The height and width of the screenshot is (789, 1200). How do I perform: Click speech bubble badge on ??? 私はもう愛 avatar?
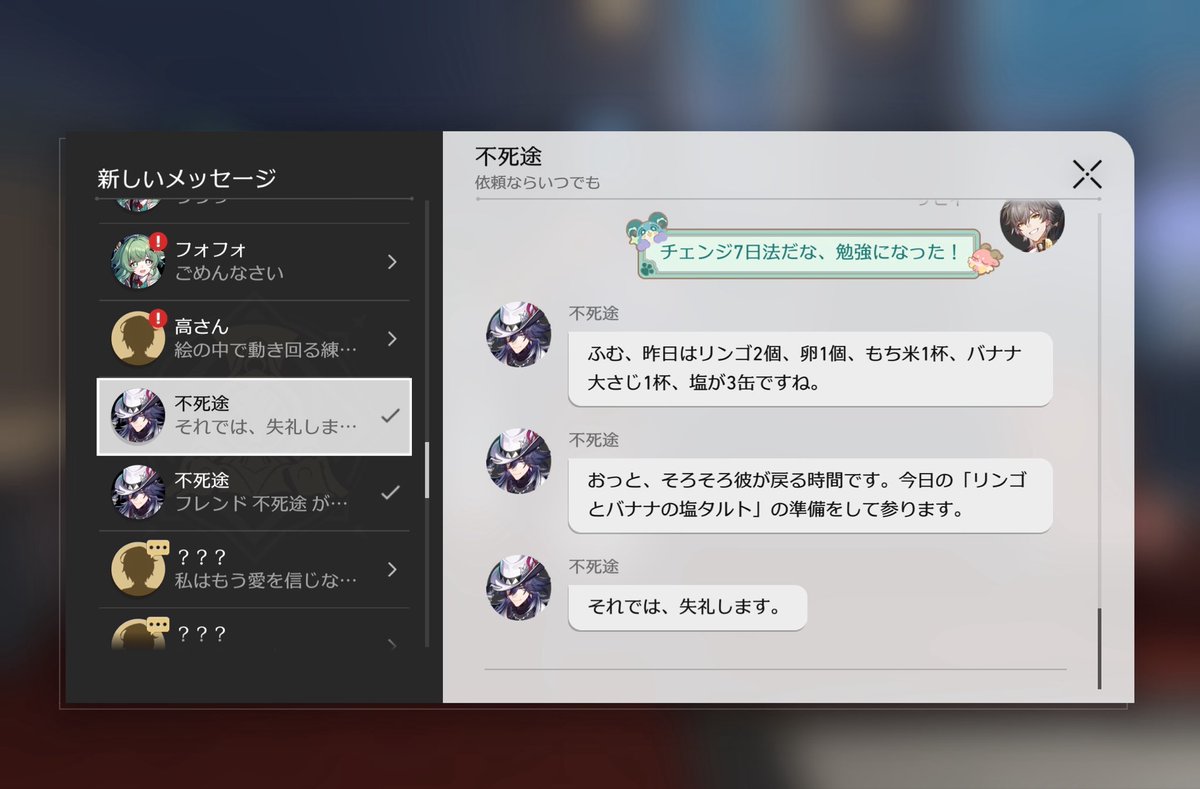click(x=158, y=548)
